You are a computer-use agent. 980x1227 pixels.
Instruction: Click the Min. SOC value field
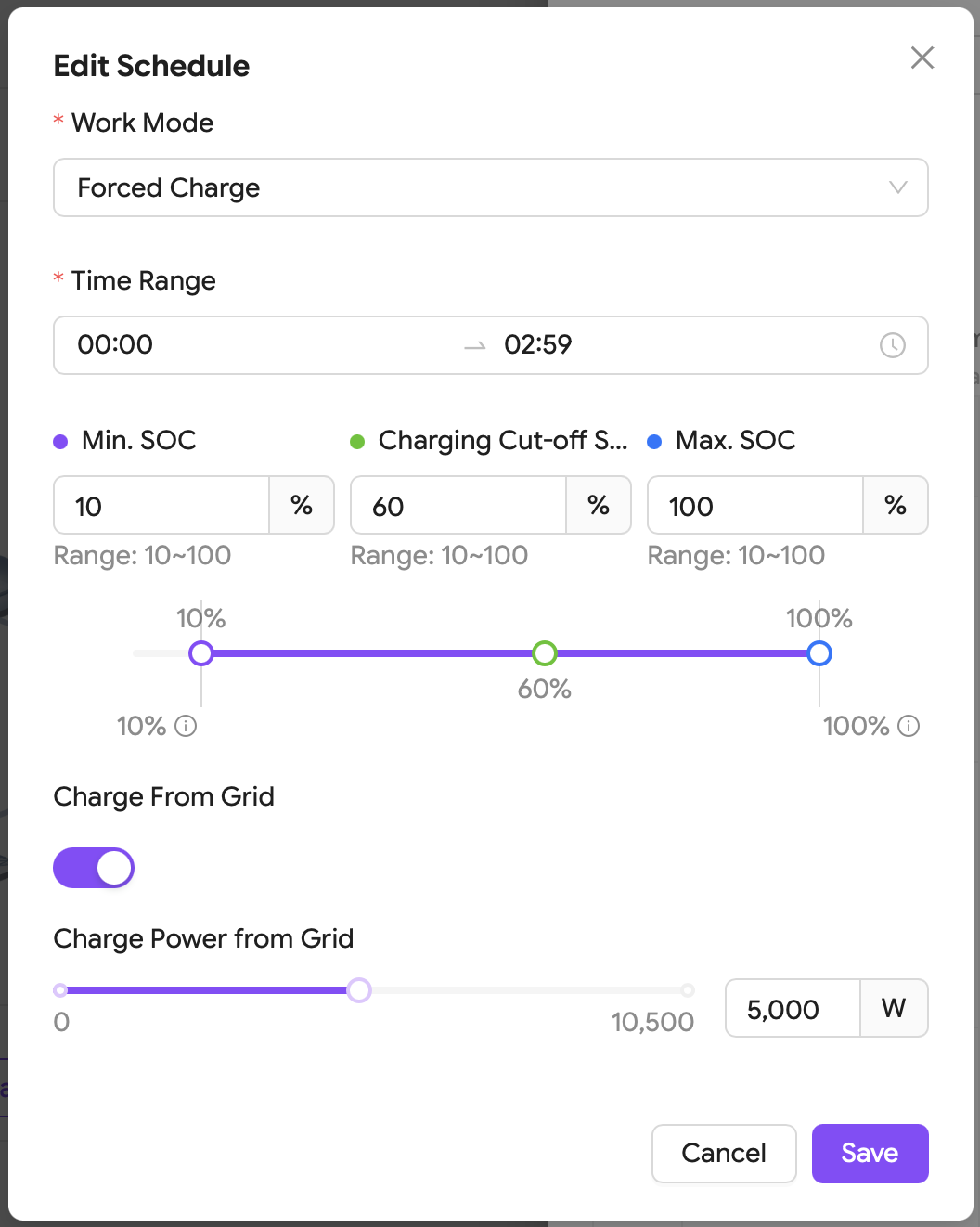coord(161,506)
